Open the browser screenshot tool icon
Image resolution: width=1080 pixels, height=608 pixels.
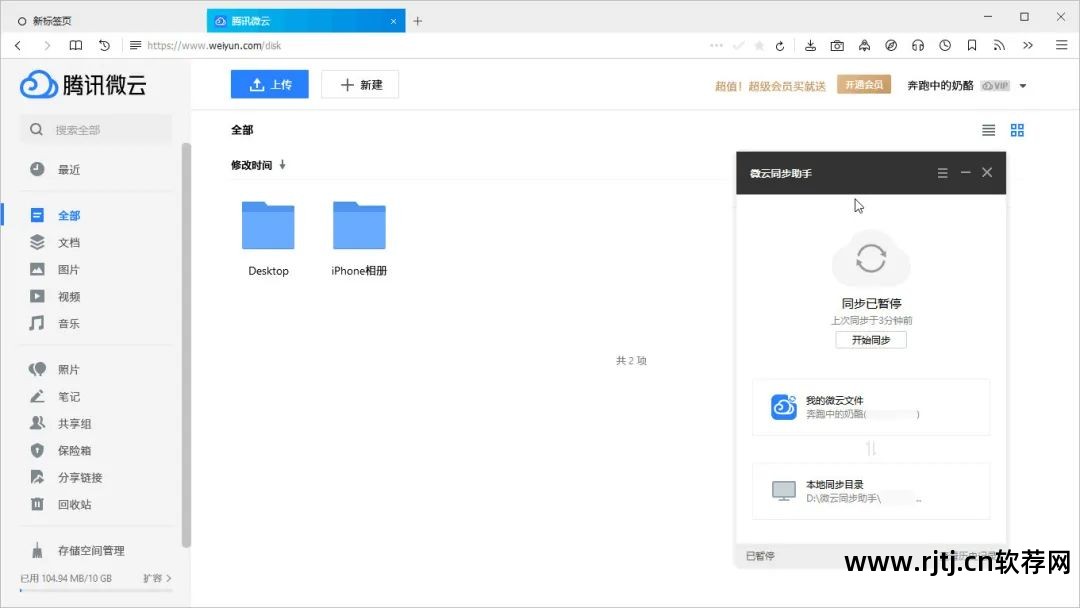click(838, 45)
